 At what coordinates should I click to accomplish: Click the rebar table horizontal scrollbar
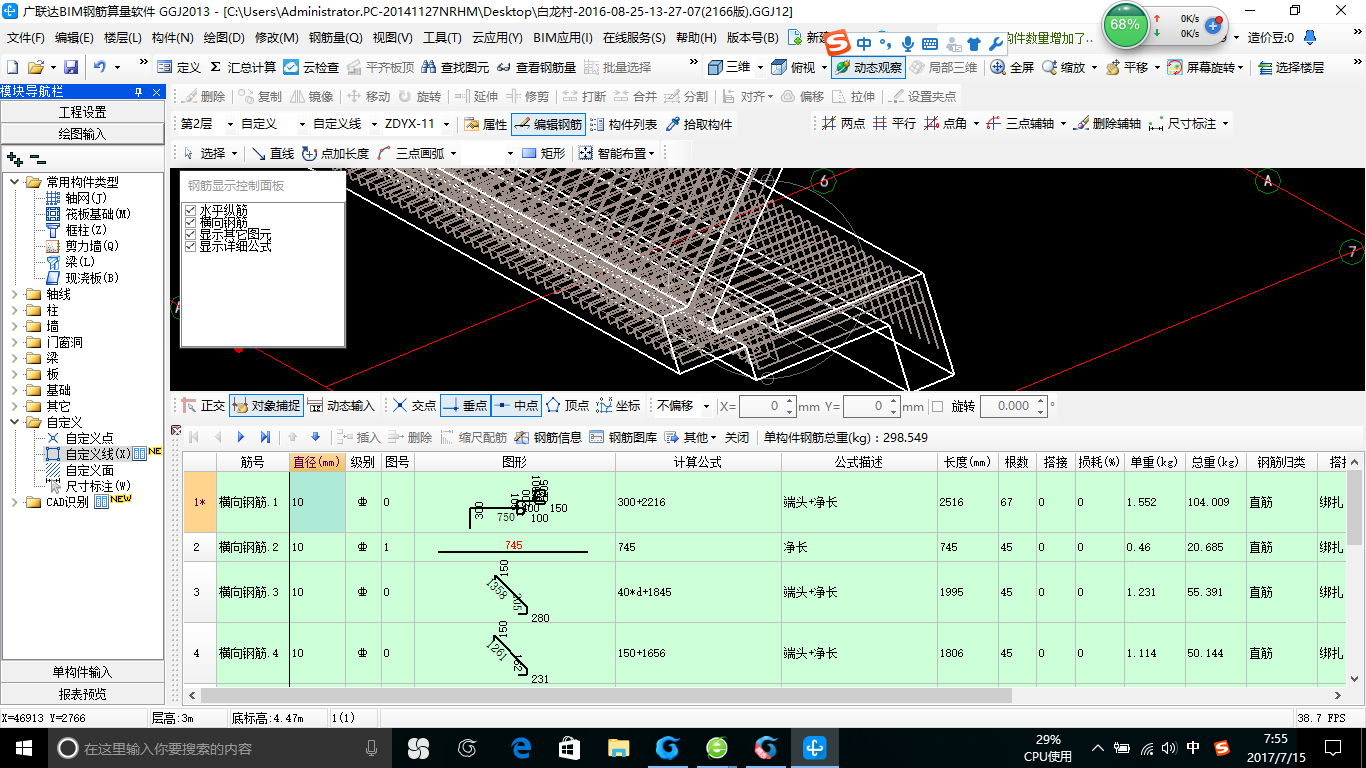pyautogui.click(x=606, y=695)
